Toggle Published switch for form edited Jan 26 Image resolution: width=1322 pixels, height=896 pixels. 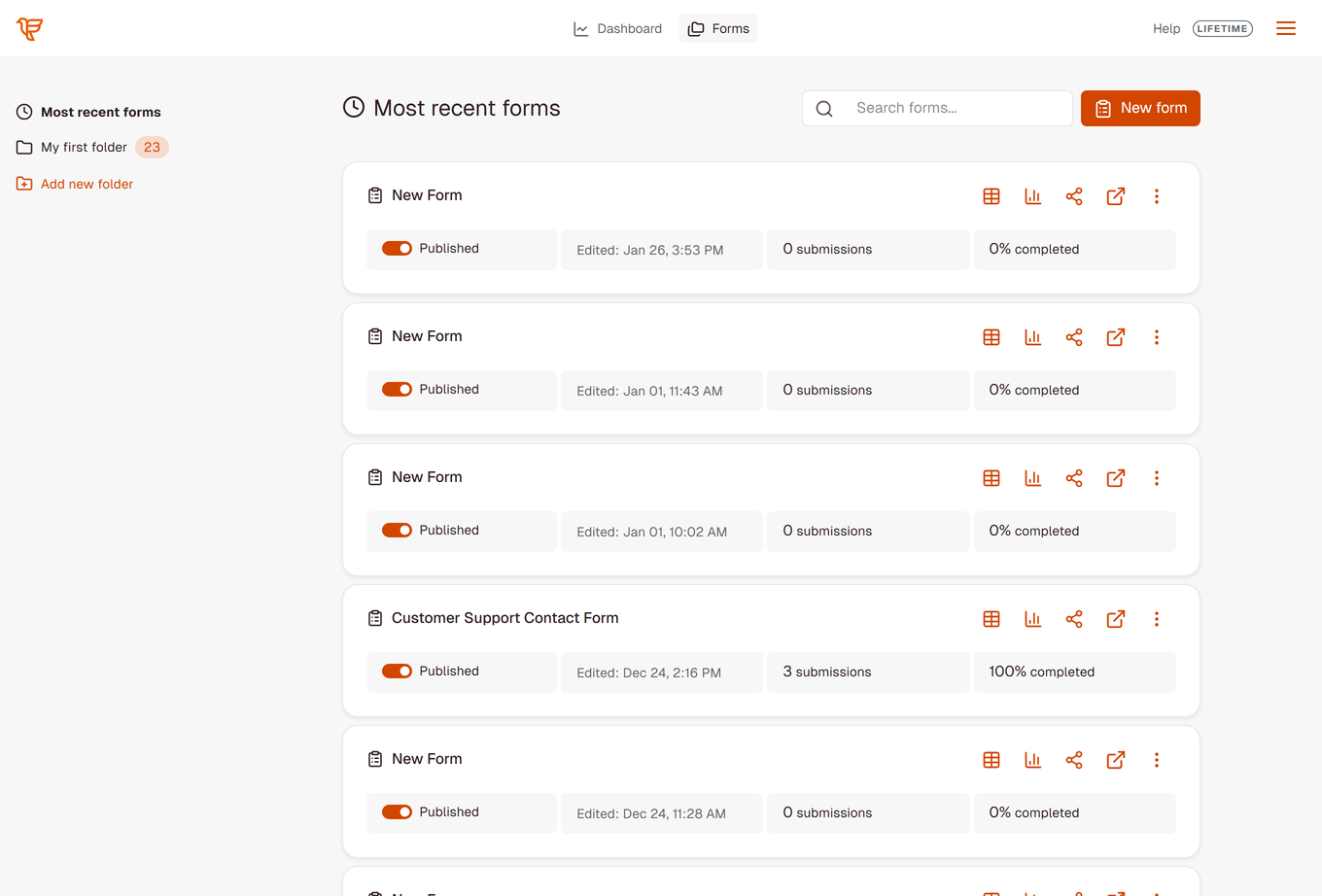pyautogui.click(x=397, y=249)
